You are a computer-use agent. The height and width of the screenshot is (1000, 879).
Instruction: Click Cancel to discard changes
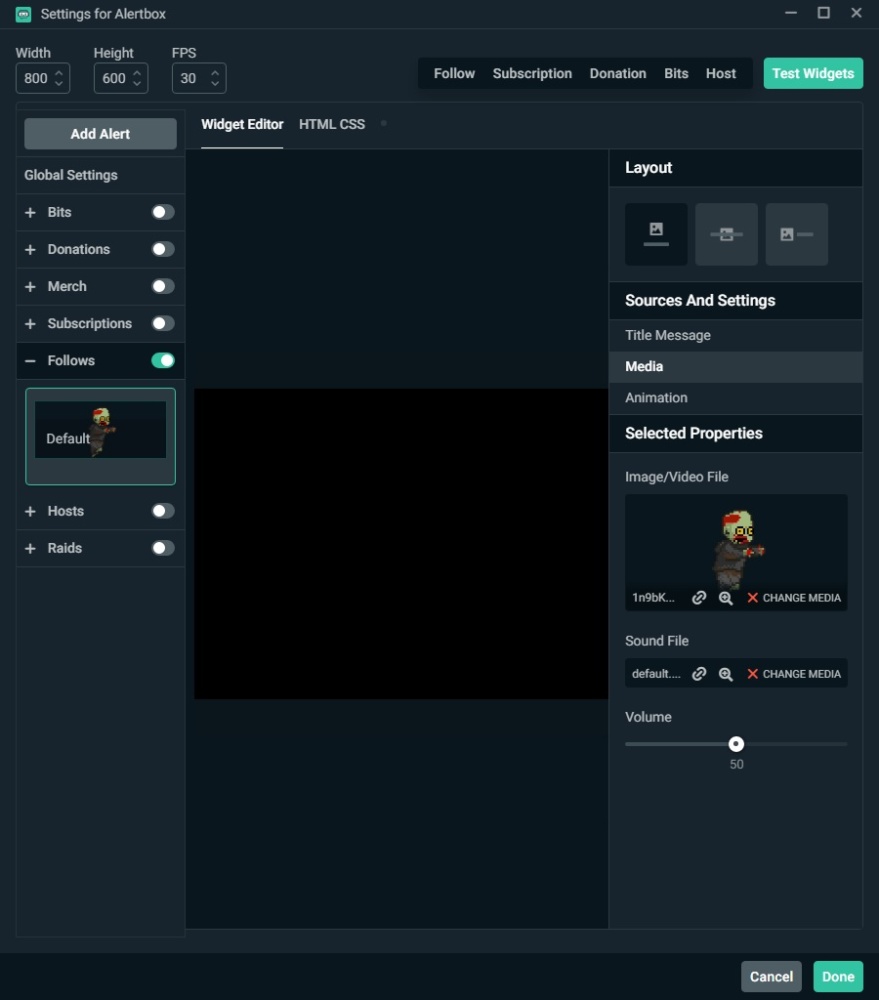[x=771, y=976]
